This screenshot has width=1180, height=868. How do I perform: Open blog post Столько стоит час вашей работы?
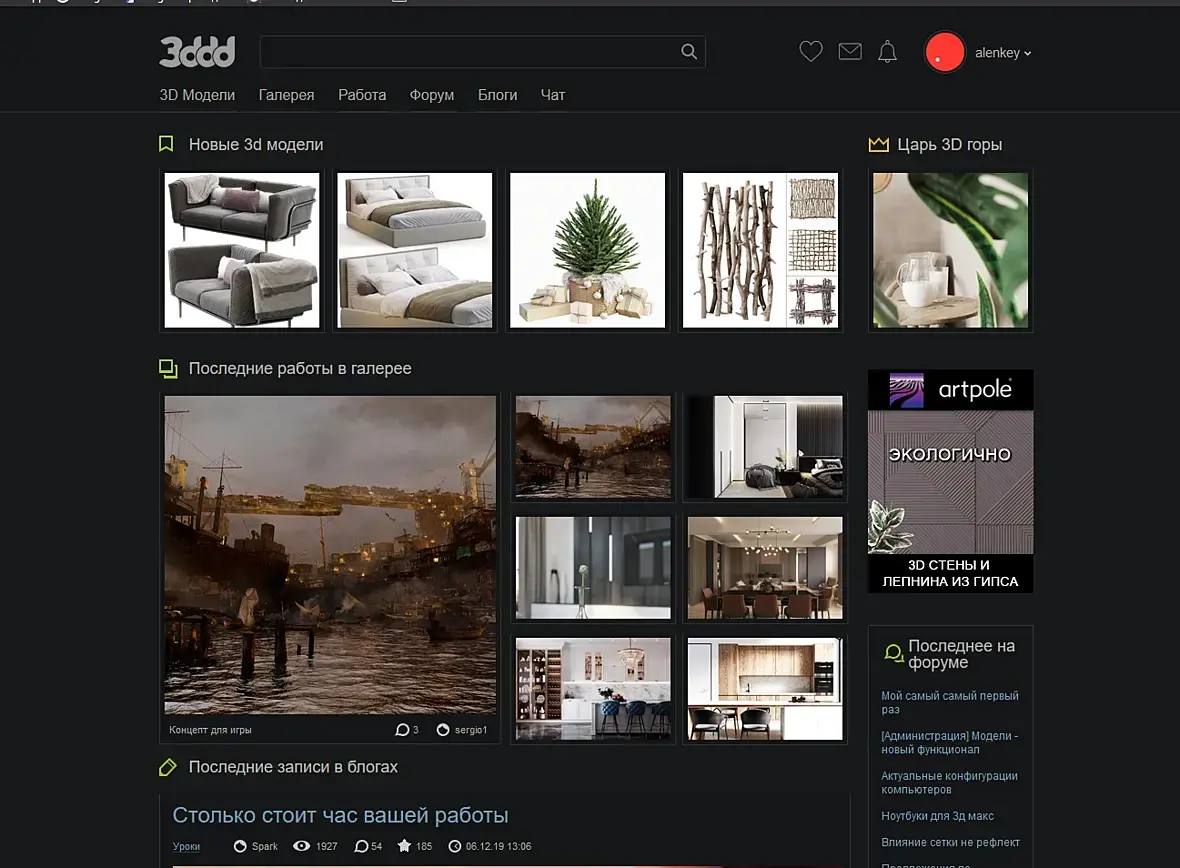[x=340, y=815]
